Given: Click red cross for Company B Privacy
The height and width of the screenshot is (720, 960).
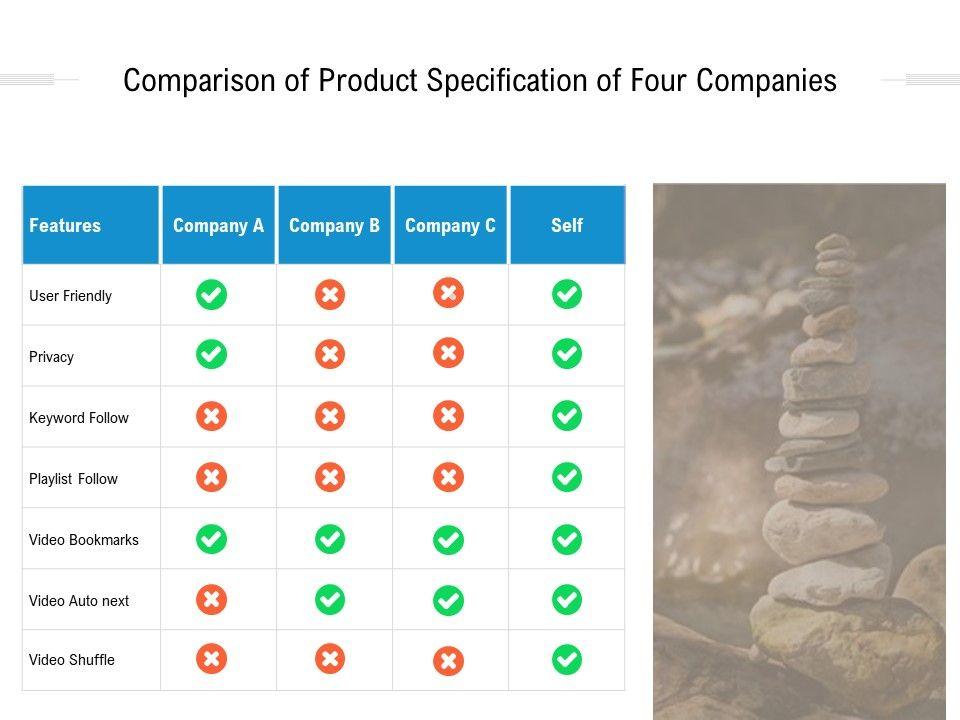Looking at the screenshot, I should [330, 355].
